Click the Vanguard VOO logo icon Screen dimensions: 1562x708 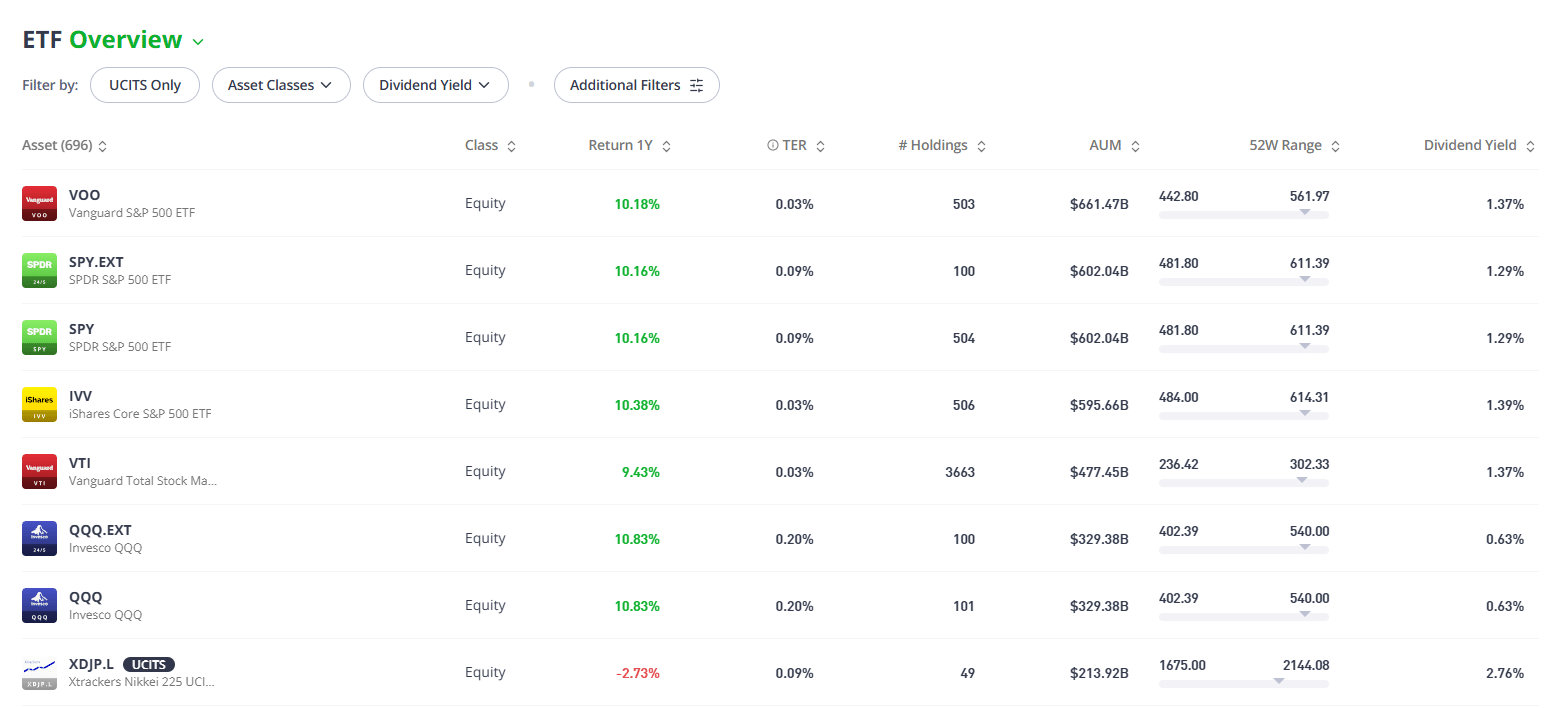(39, 203)
